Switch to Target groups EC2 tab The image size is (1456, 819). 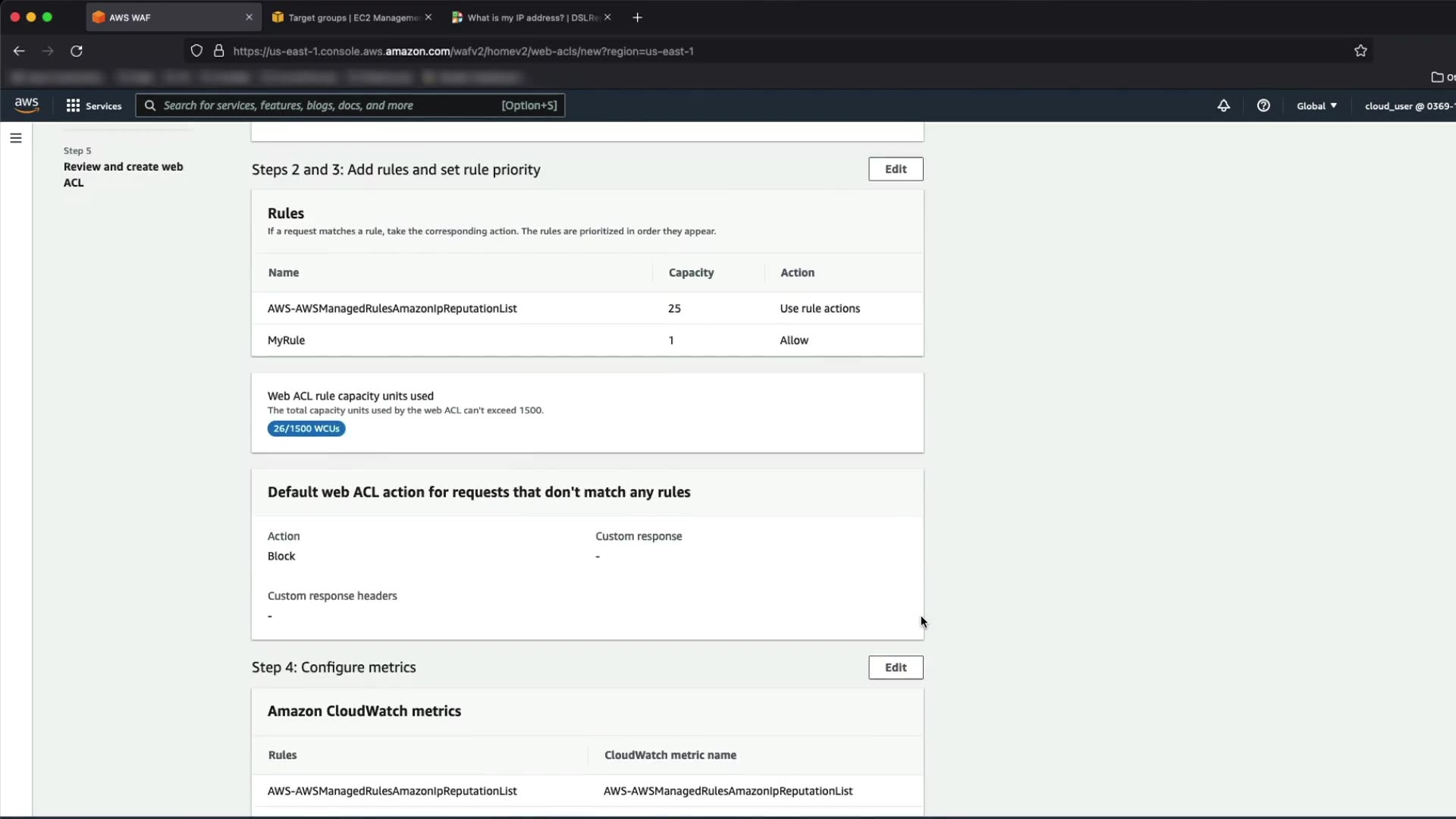pos(351,17)
